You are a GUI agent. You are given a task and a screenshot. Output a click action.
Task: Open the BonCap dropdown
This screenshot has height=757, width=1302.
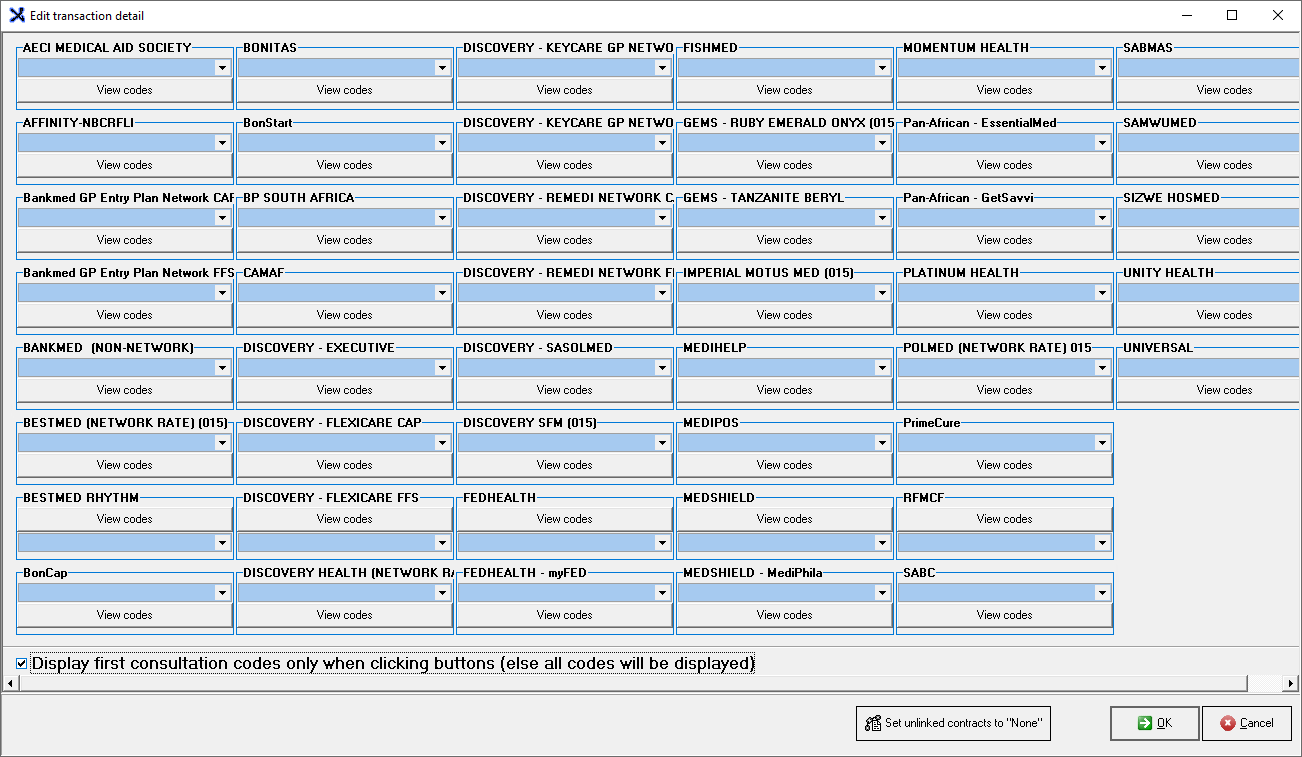coord(222,593)
